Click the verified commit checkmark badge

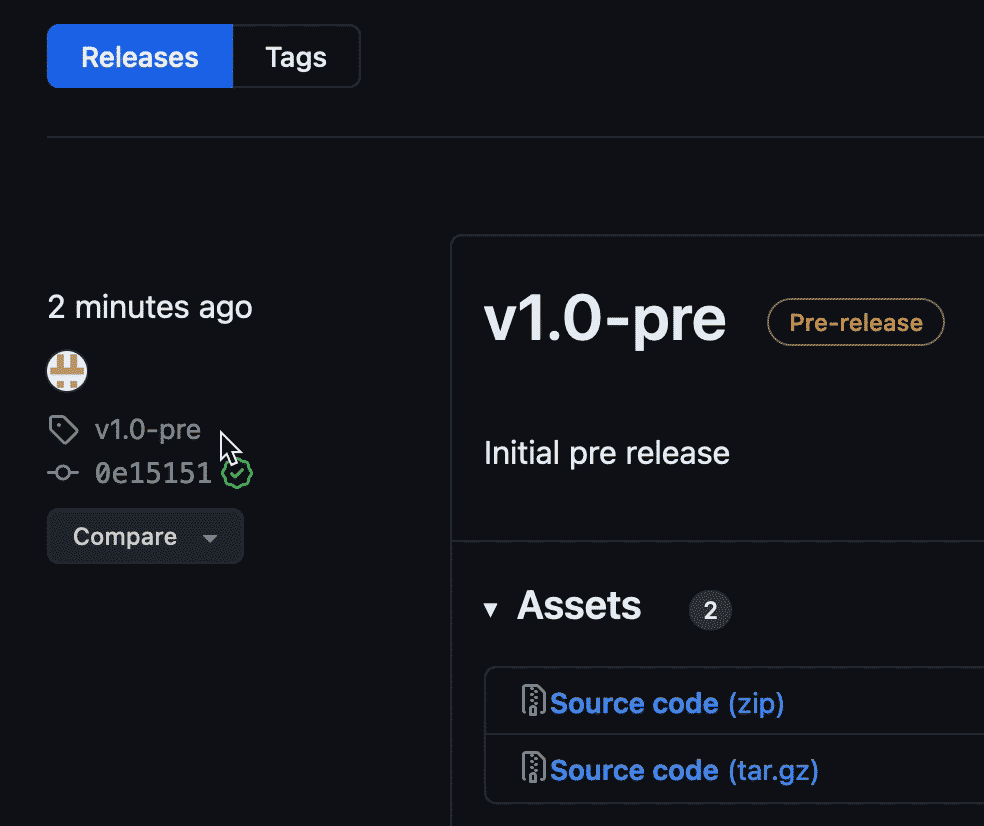point(236,473)
